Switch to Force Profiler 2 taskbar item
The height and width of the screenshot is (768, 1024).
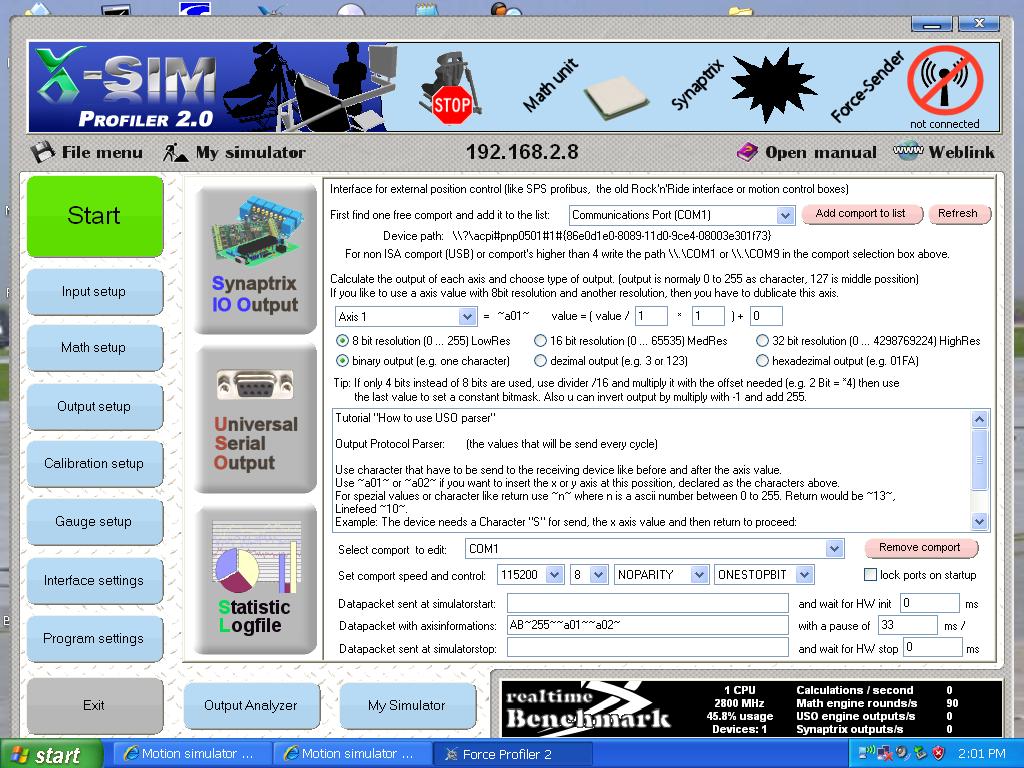click(x=513, y=754)
